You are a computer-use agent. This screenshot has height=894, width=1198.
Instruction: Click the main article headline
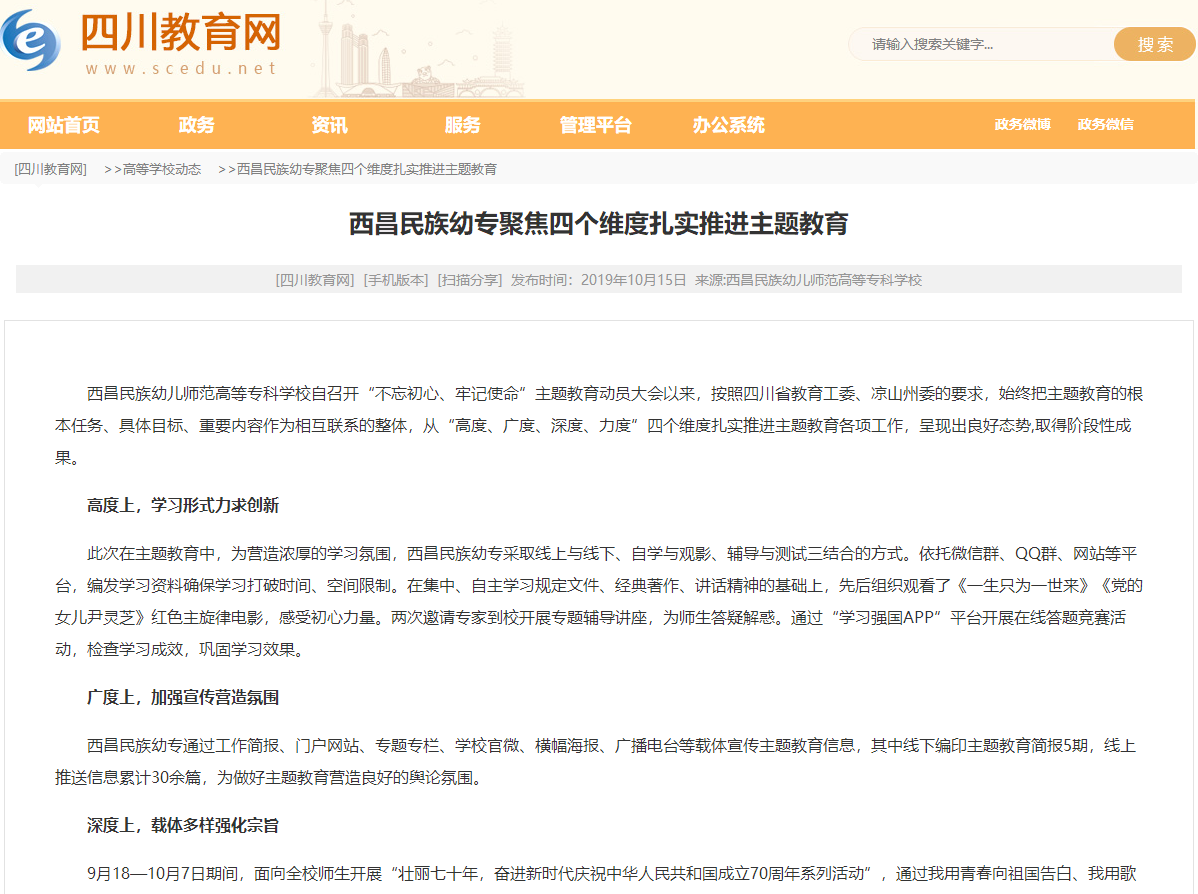coord(598,223)
